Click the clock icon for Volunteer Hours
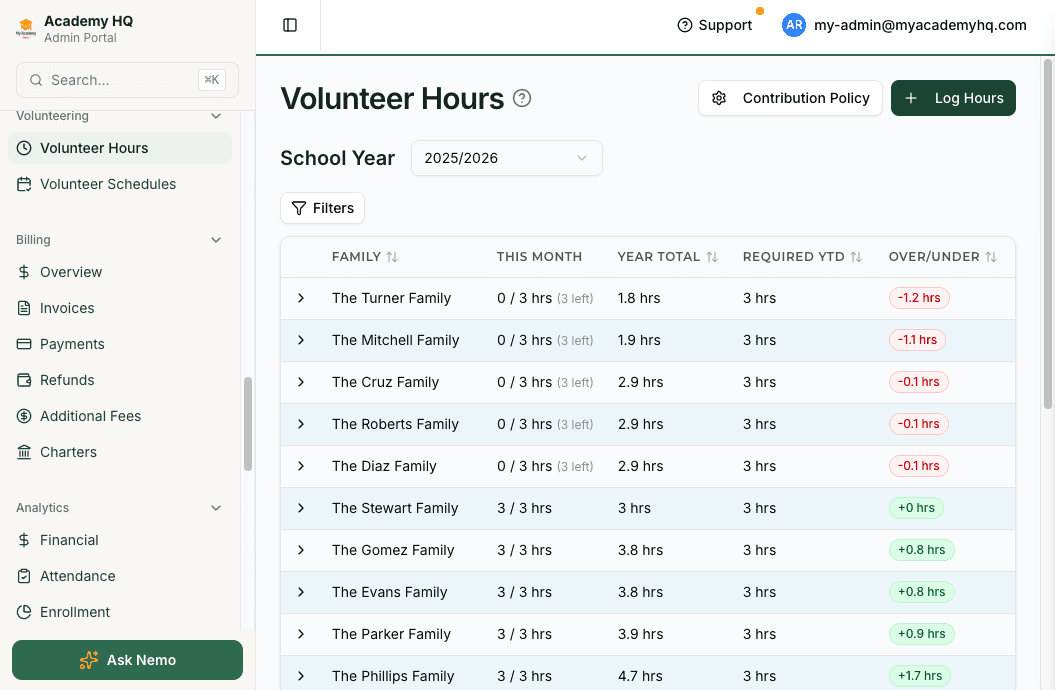This screenshot has height=690, width=1055. tap(24, 148)
